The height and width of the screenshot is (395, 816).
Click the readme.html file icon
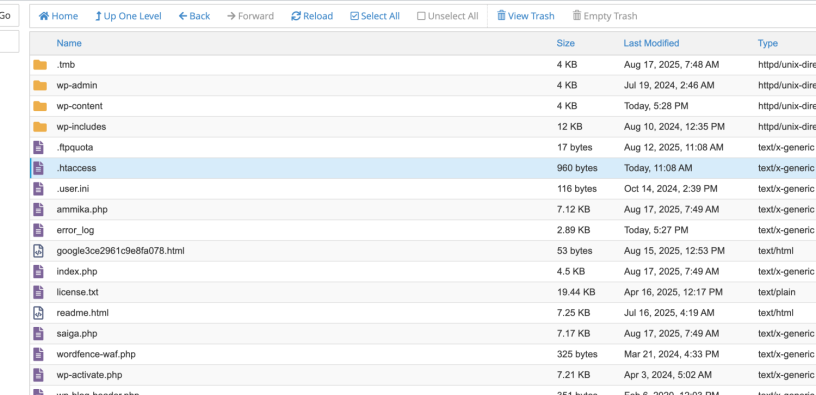[39, 313]
